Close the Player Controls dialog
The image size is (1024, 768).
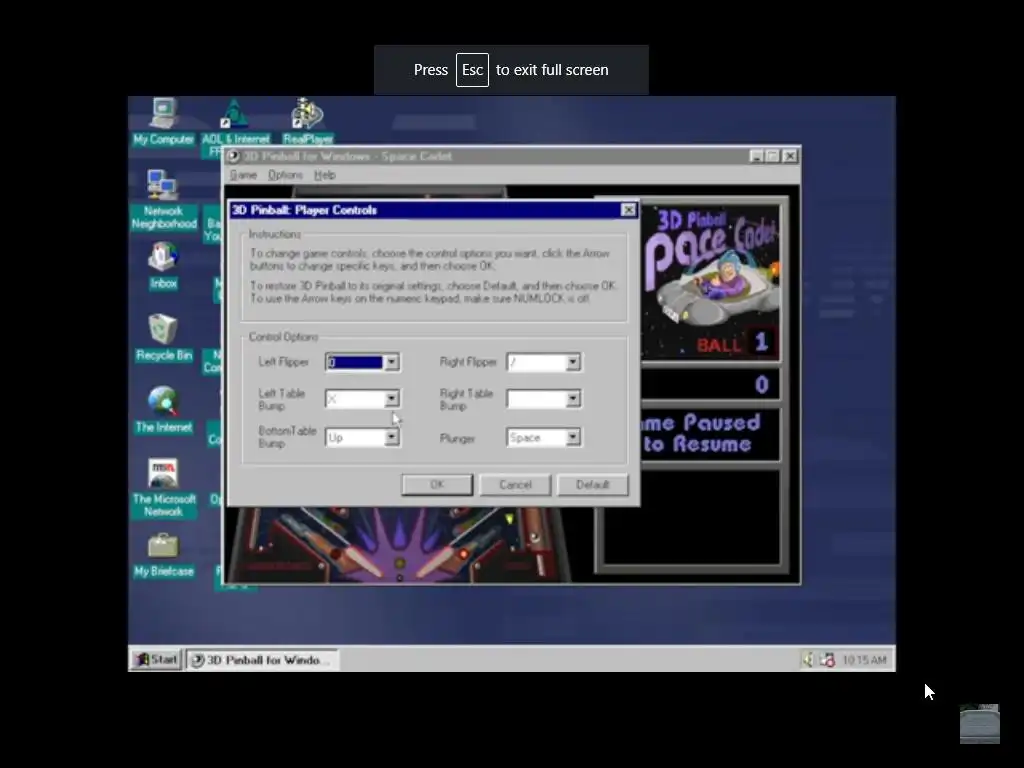tap(628, 210)
